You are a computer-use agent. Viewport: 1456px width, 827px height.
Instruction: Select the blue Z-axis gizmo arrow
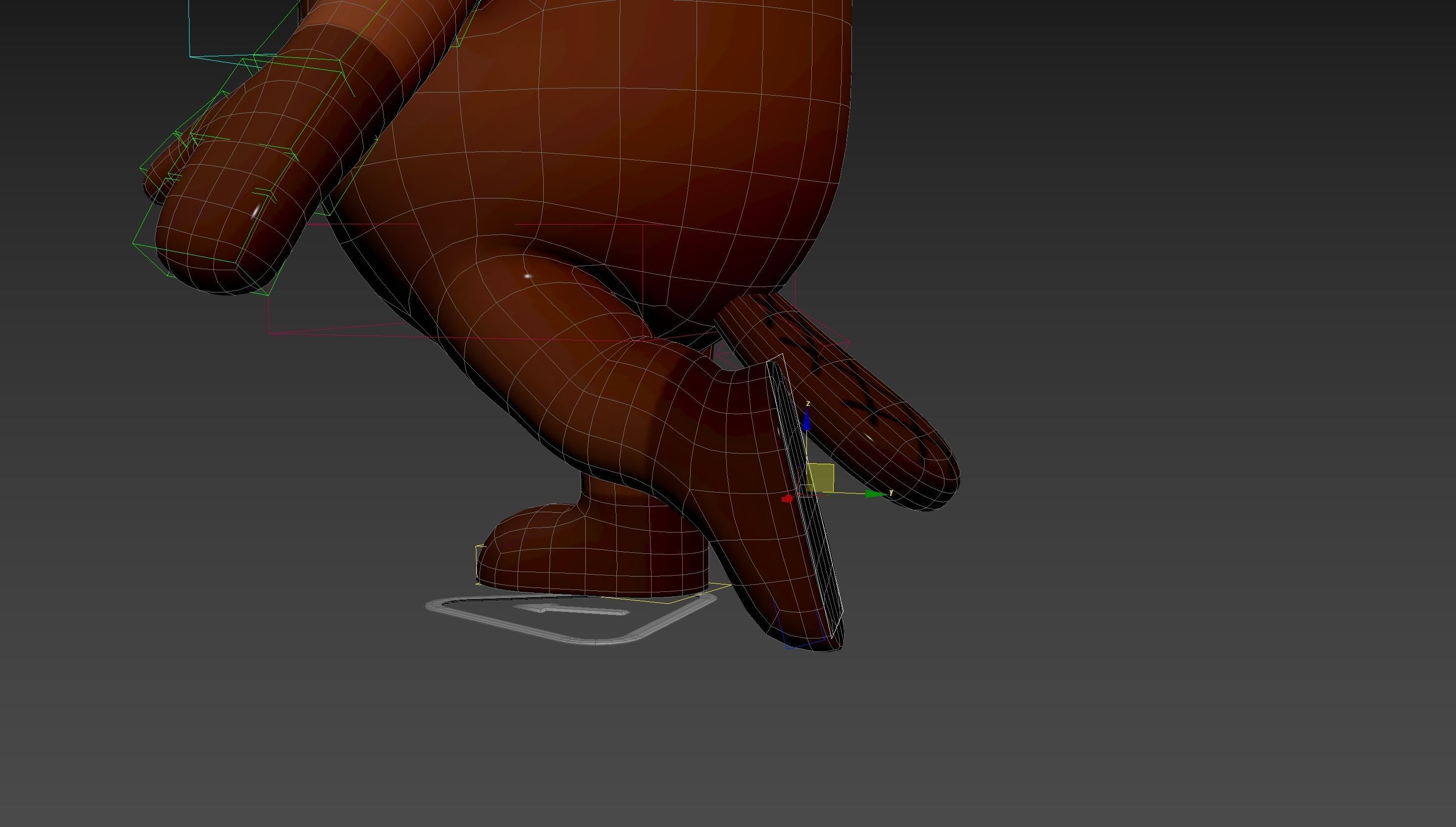[x=806, y=422]
